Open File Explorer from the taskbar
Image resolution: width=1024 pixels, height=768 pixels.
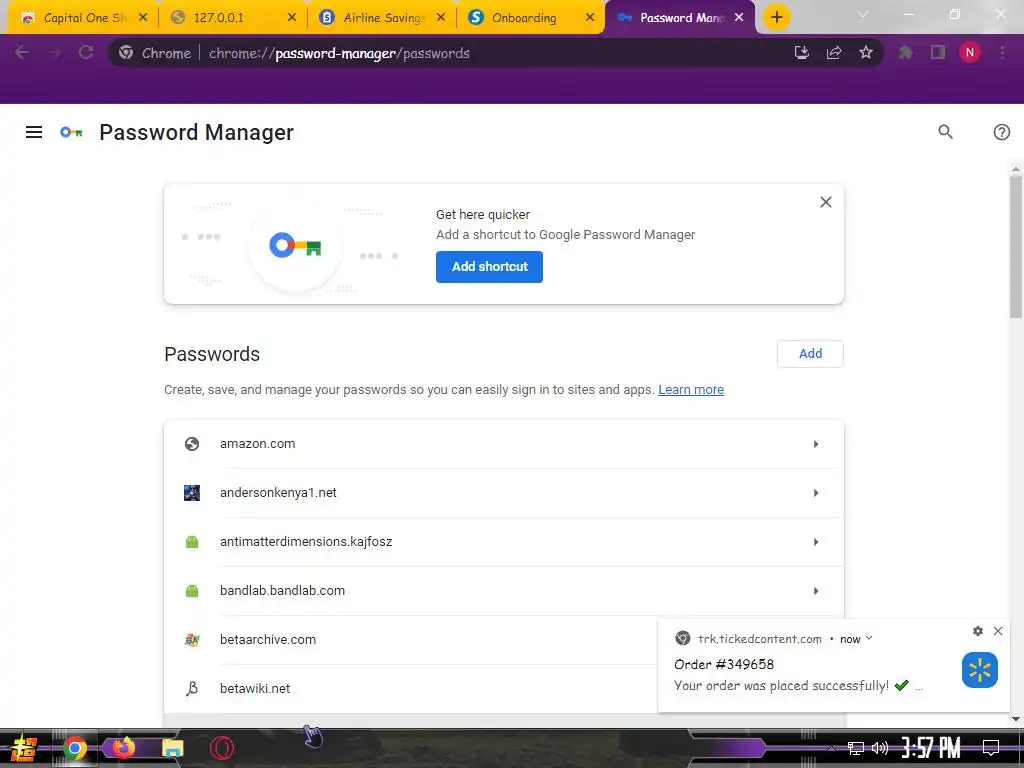(172, 748)
